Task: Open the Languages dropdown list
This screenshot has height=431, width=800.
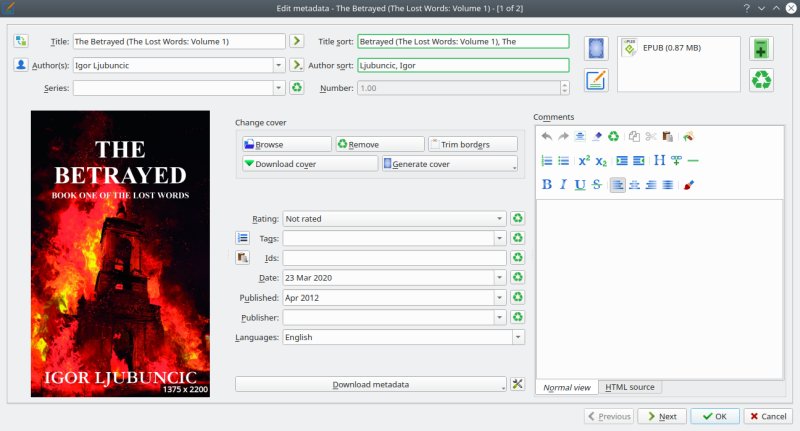Action: click(517, 338)
